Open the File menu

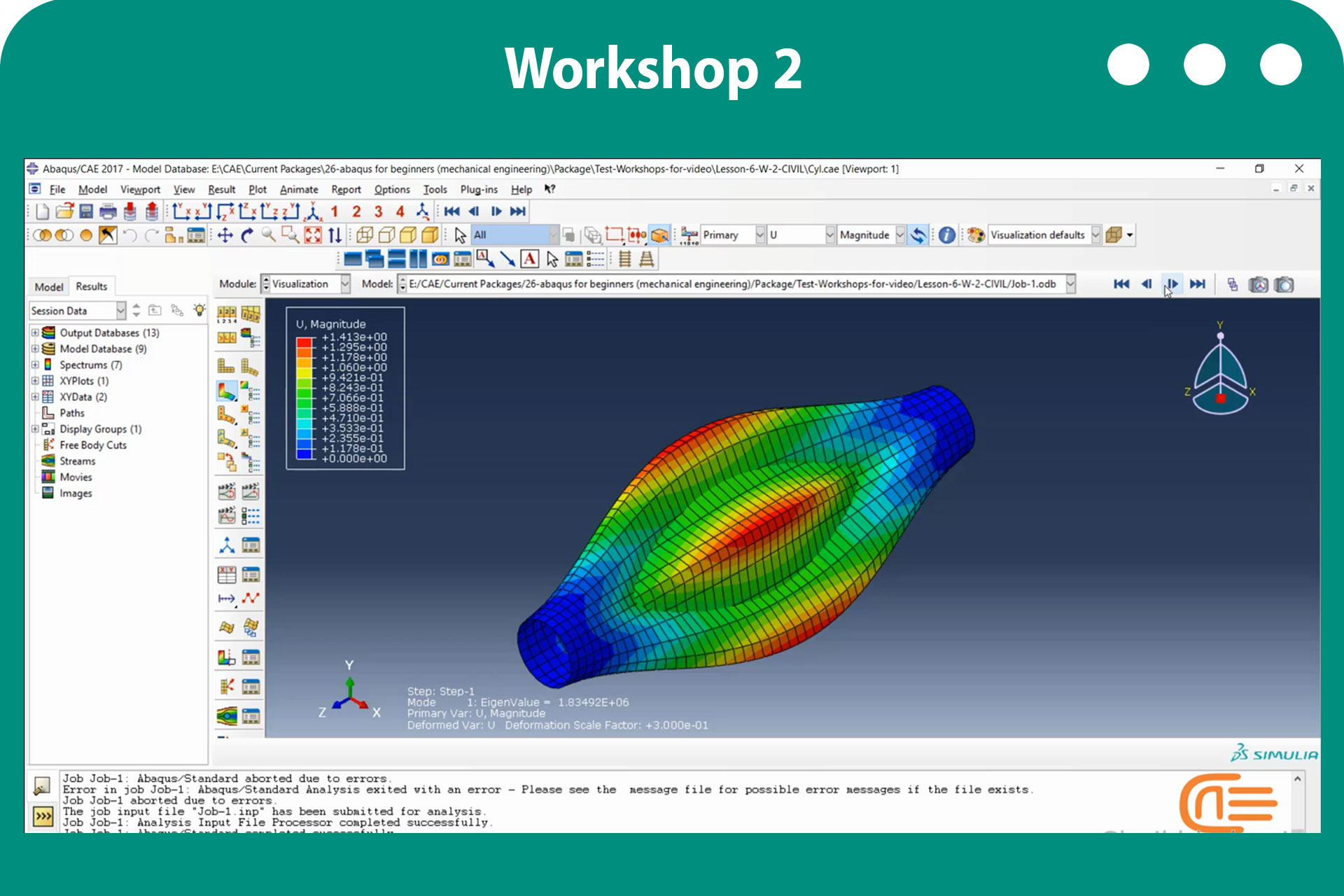[57, 189]
